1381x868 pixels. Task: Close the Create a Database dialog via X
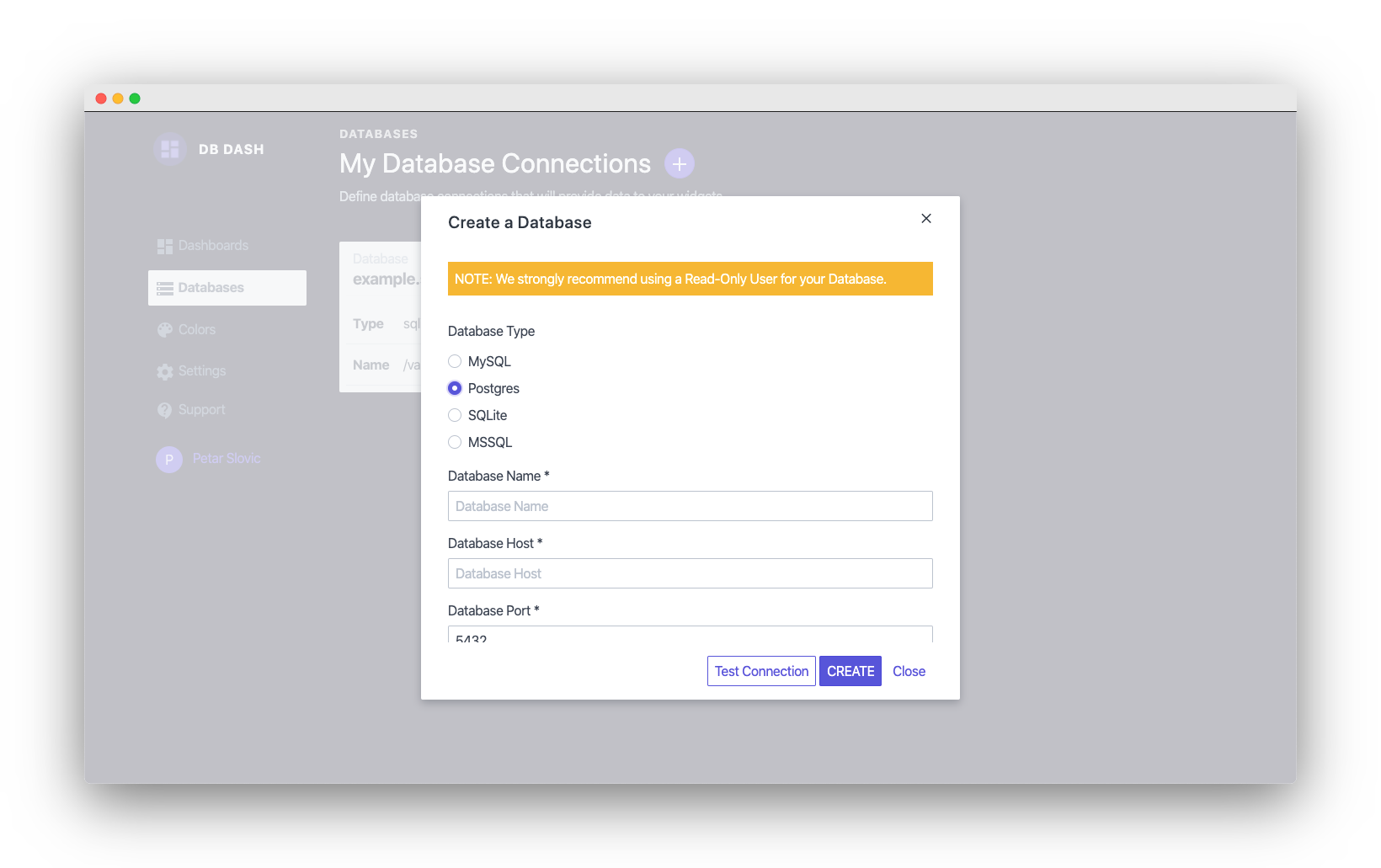tap(926, 218)
